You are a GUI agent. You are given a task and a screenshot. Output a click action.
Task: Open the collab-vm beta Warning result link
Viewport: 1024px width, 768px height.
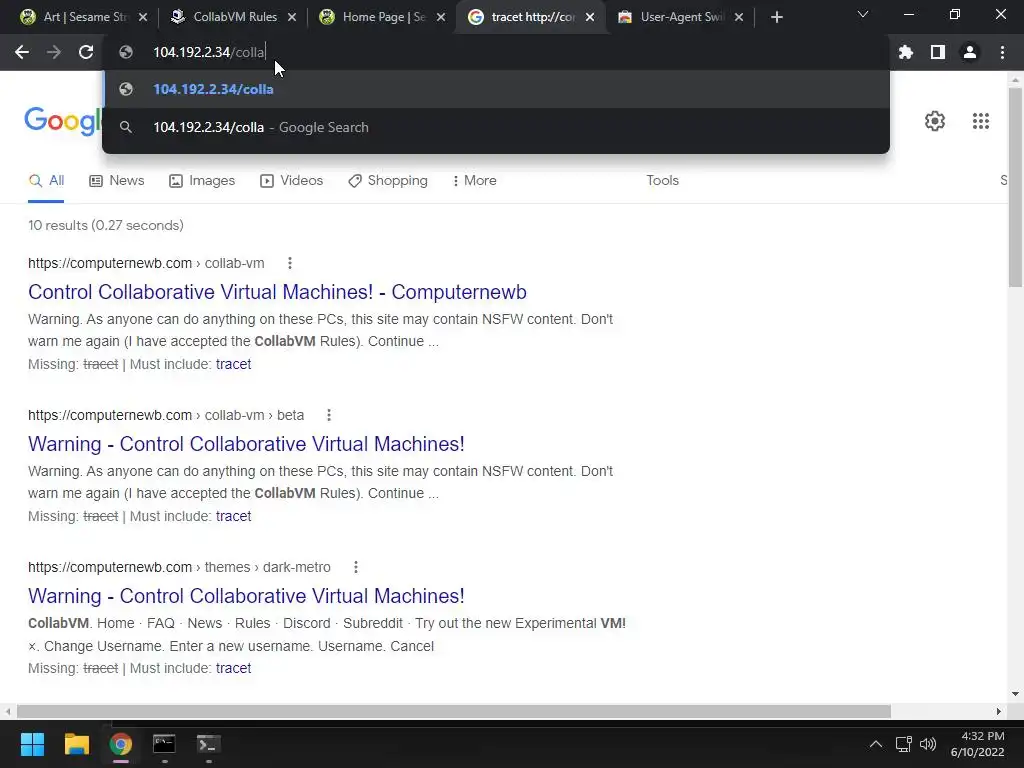point(246,444)
